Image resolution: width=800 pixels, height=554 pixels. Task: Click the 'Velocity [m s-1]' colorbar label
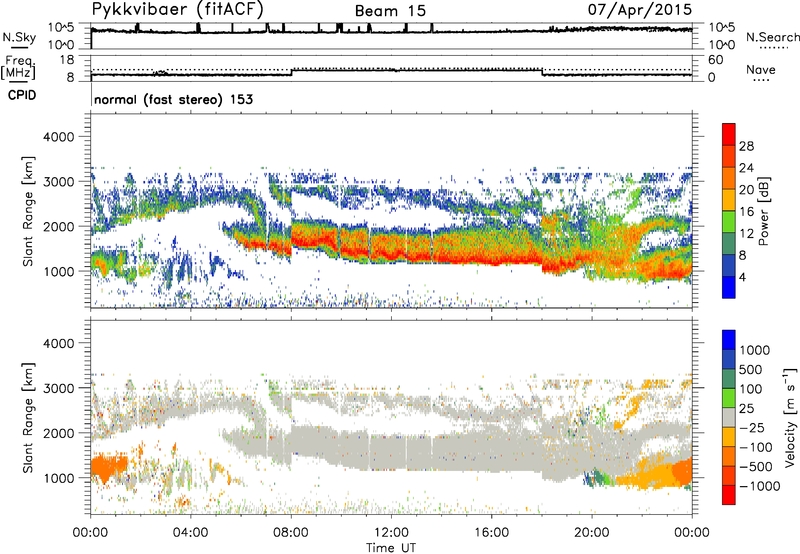[790, 417]
